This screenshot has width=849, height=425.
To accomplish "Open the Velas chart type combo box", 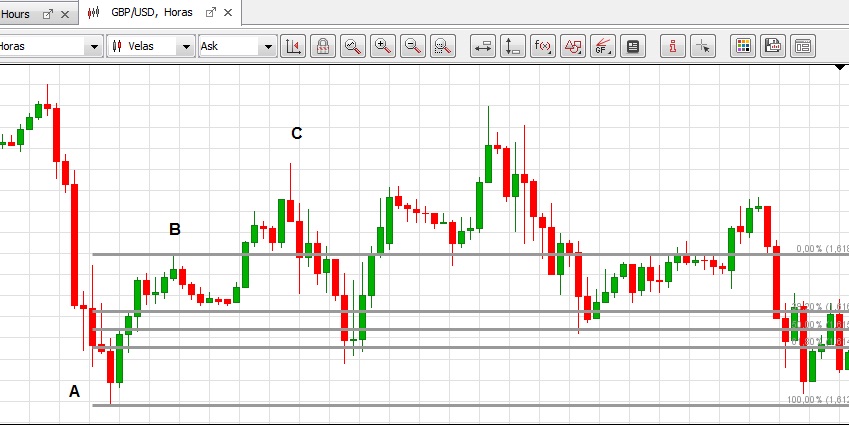I will pos(151,46).
